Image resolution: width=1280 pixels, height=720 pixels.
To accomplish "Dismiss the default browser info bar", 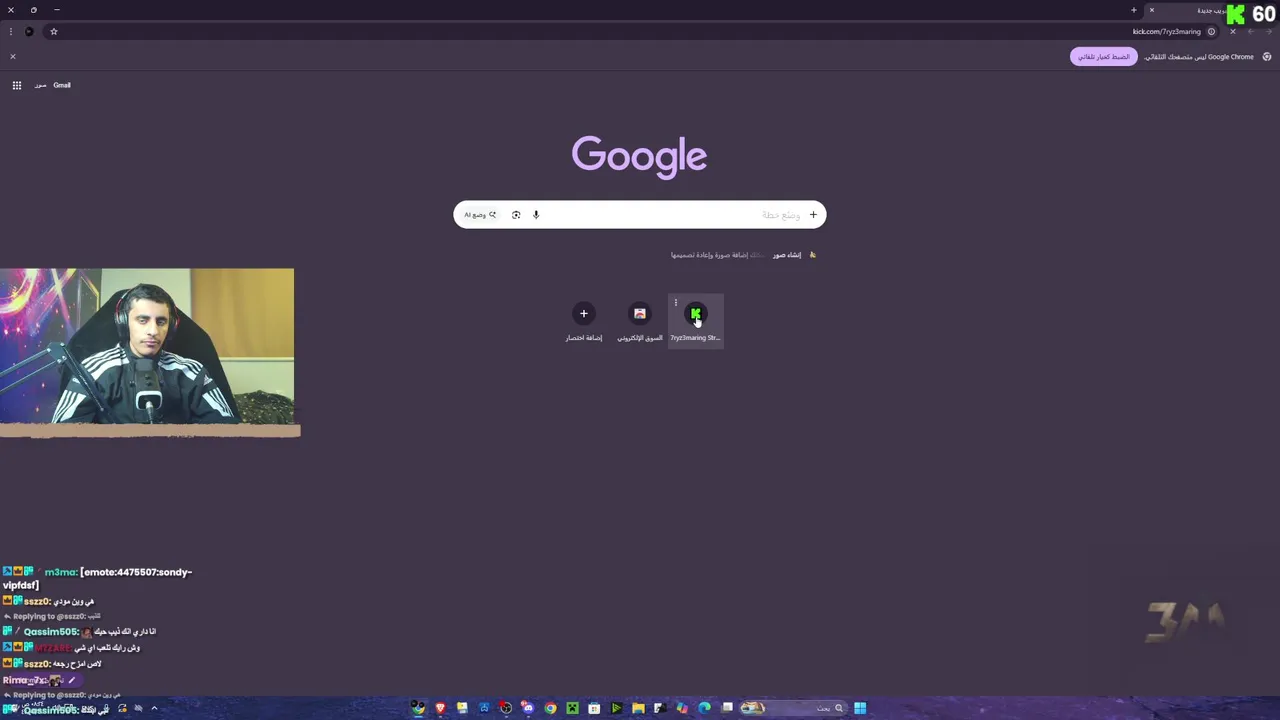I will [x=13, y=56].
